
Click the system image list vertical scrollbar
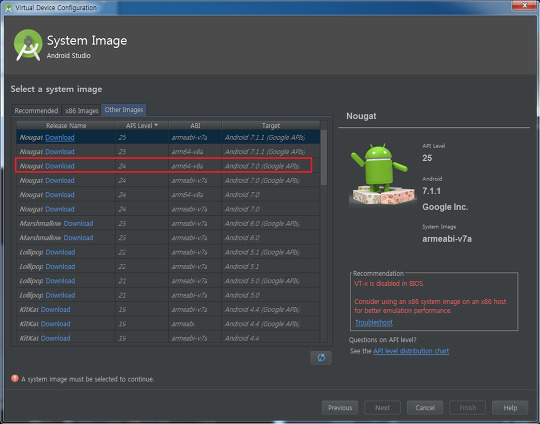point(324,158)
